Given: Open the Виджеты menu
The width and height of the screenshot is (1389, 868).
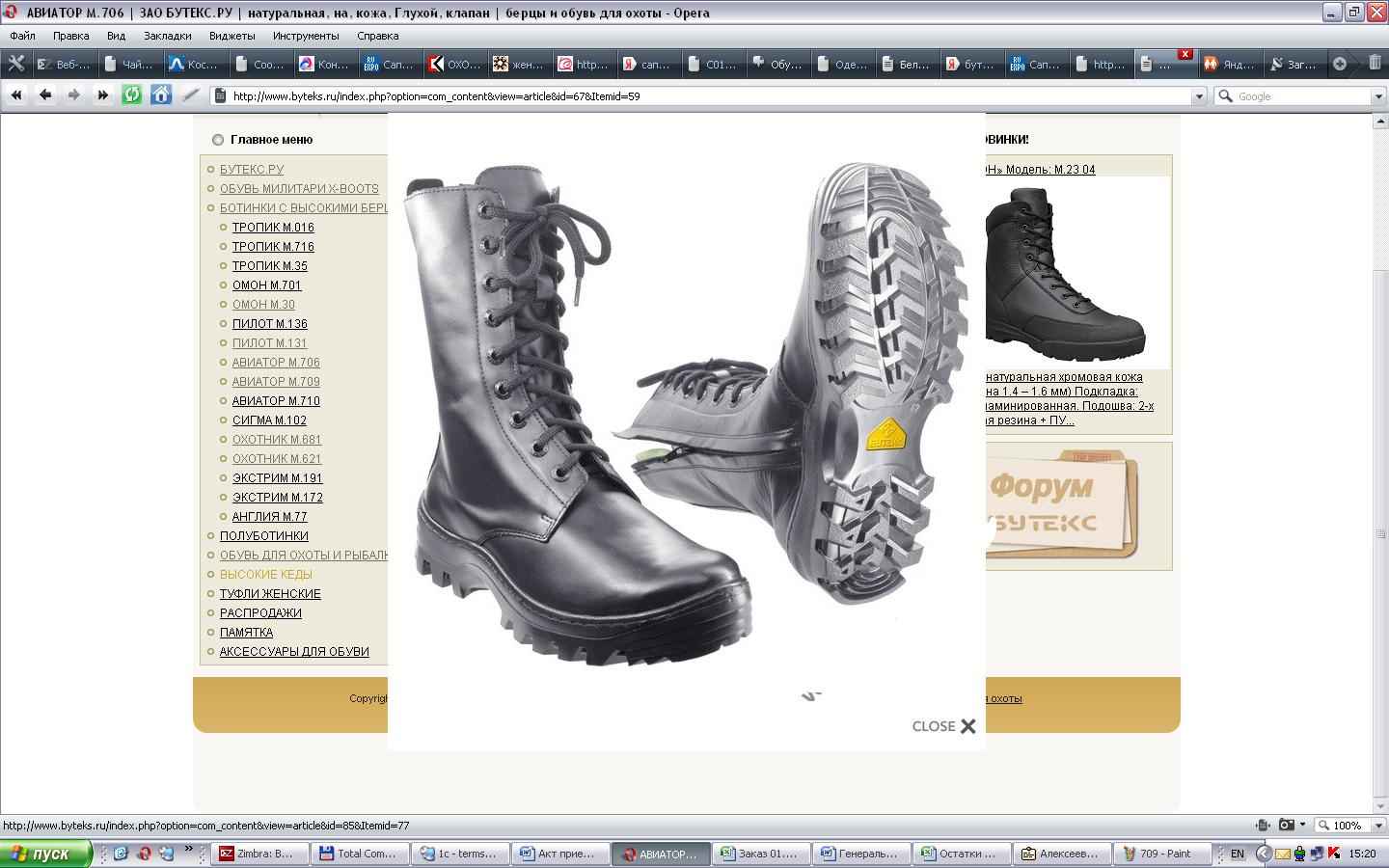Looking at the screenshot, I should pyautogui.click(x=232, y=36).
